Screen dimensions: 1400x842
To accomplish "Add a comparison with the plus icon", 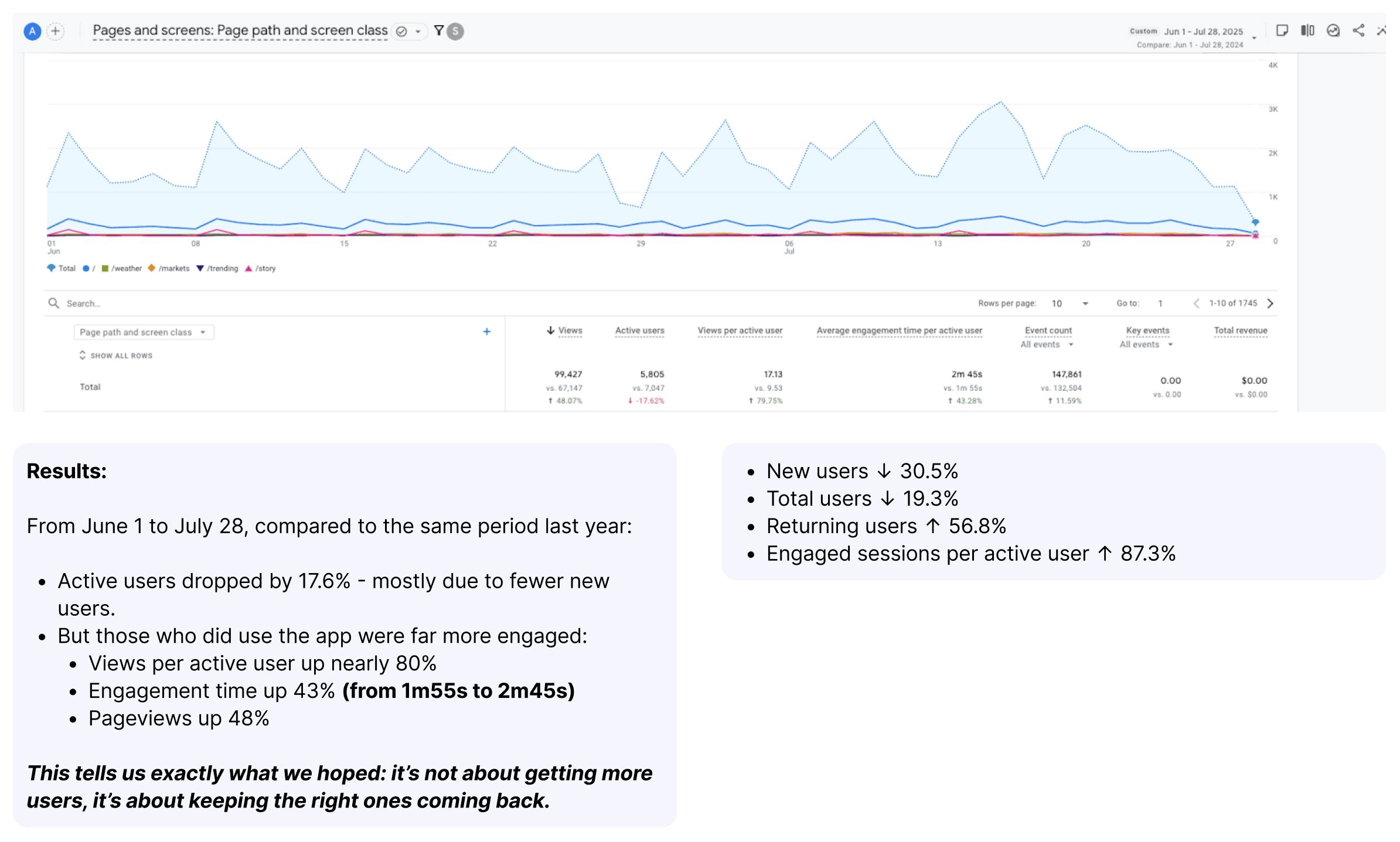I will (x=56, y=31).
